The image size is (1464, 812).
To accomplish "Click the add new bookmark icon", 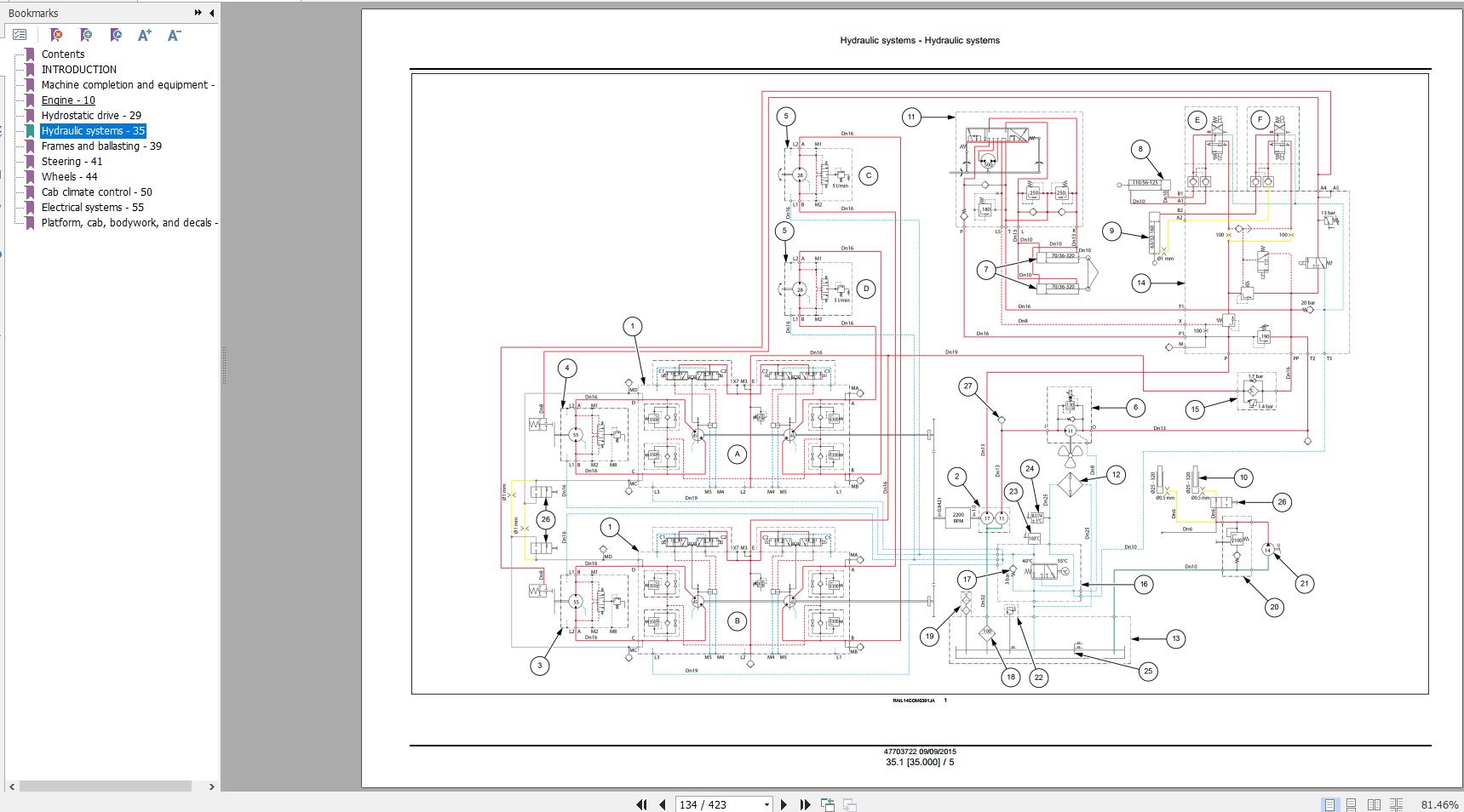I will (x=86, y=35).
